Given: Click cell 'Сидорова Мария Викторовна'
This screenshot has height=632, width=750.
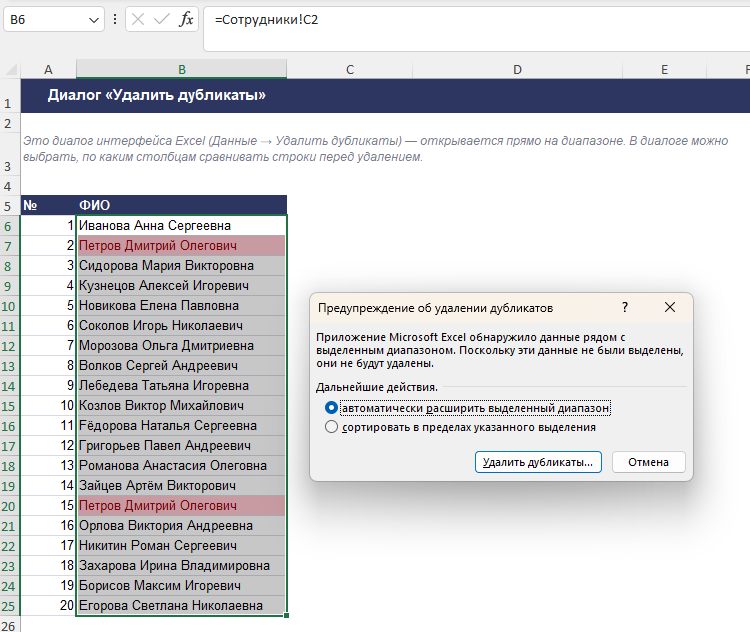Looking at the screenshot, I should [182, 266].
